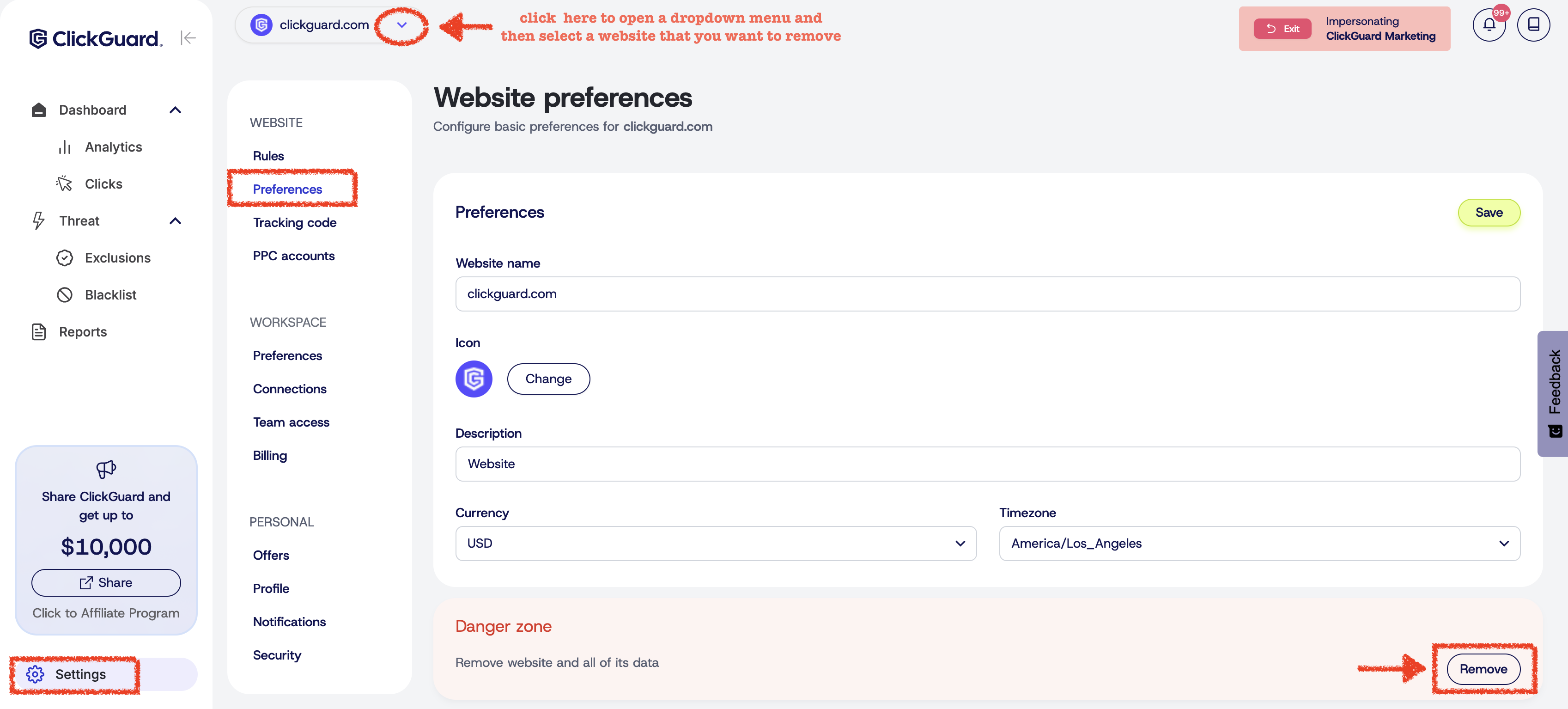
Task: Open the website selector dropdown for clickguard.com
Action: click(x=401, y=25)
